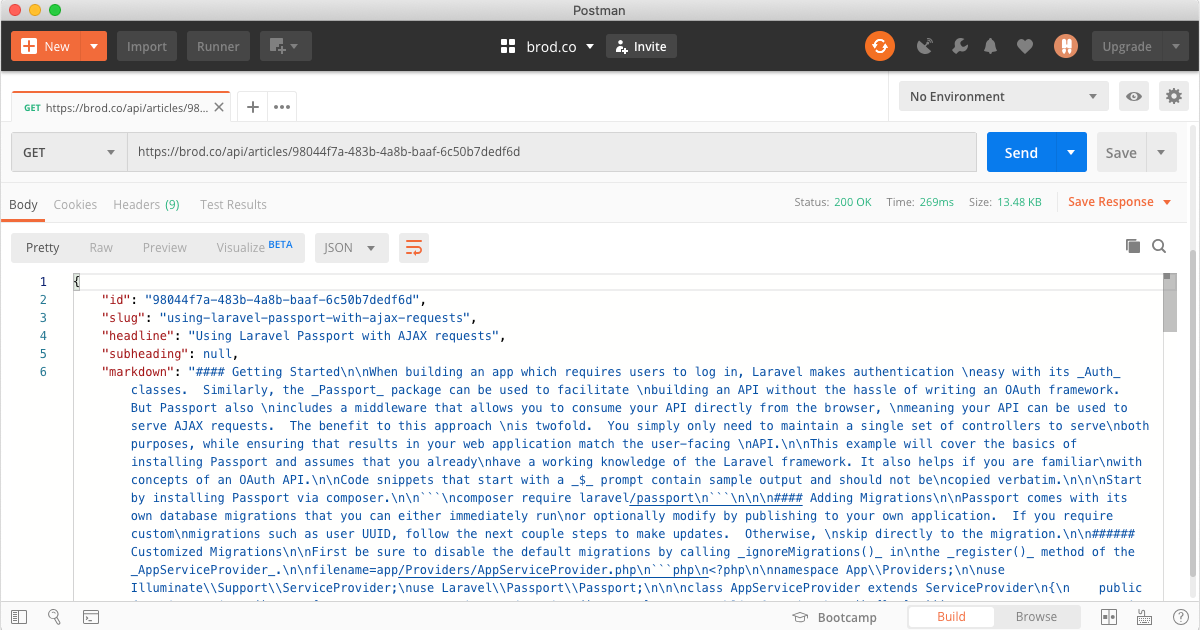Click the copy response icon

[x=1132, y=244]
